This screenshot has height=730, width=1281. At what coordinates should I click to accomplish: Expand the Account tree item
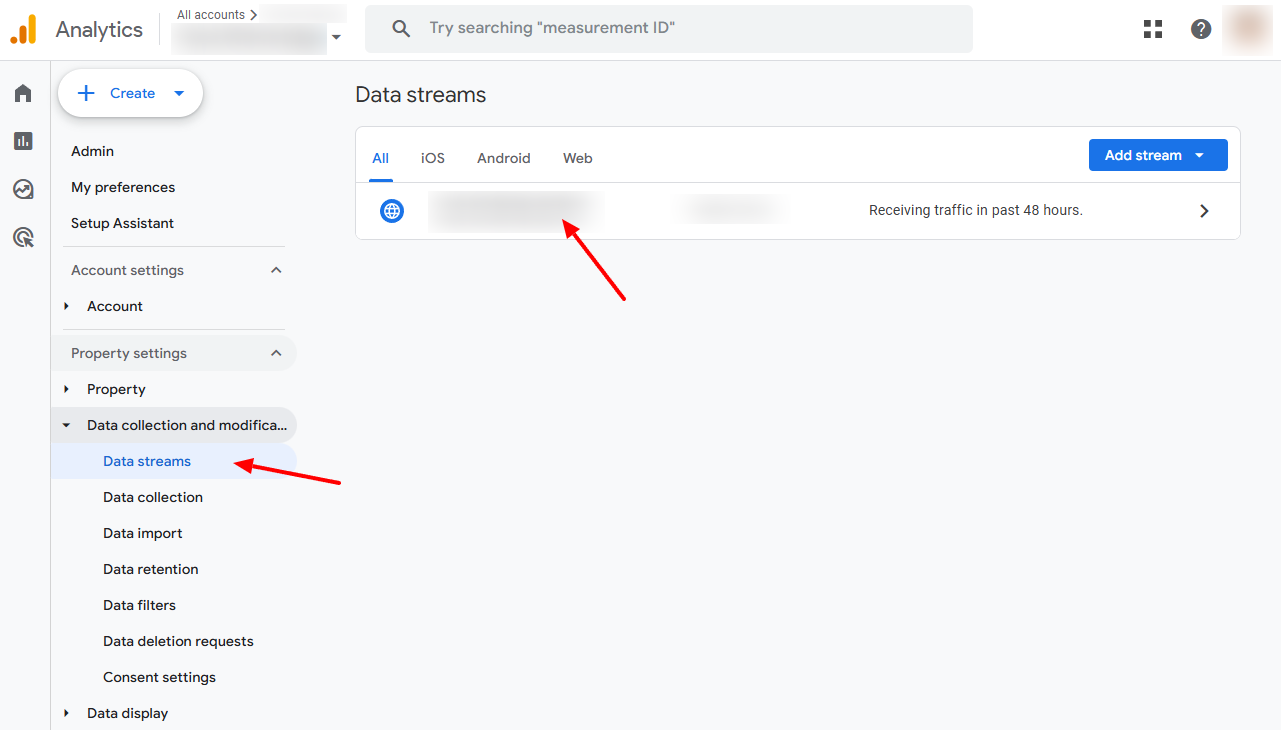pos(67,306)
